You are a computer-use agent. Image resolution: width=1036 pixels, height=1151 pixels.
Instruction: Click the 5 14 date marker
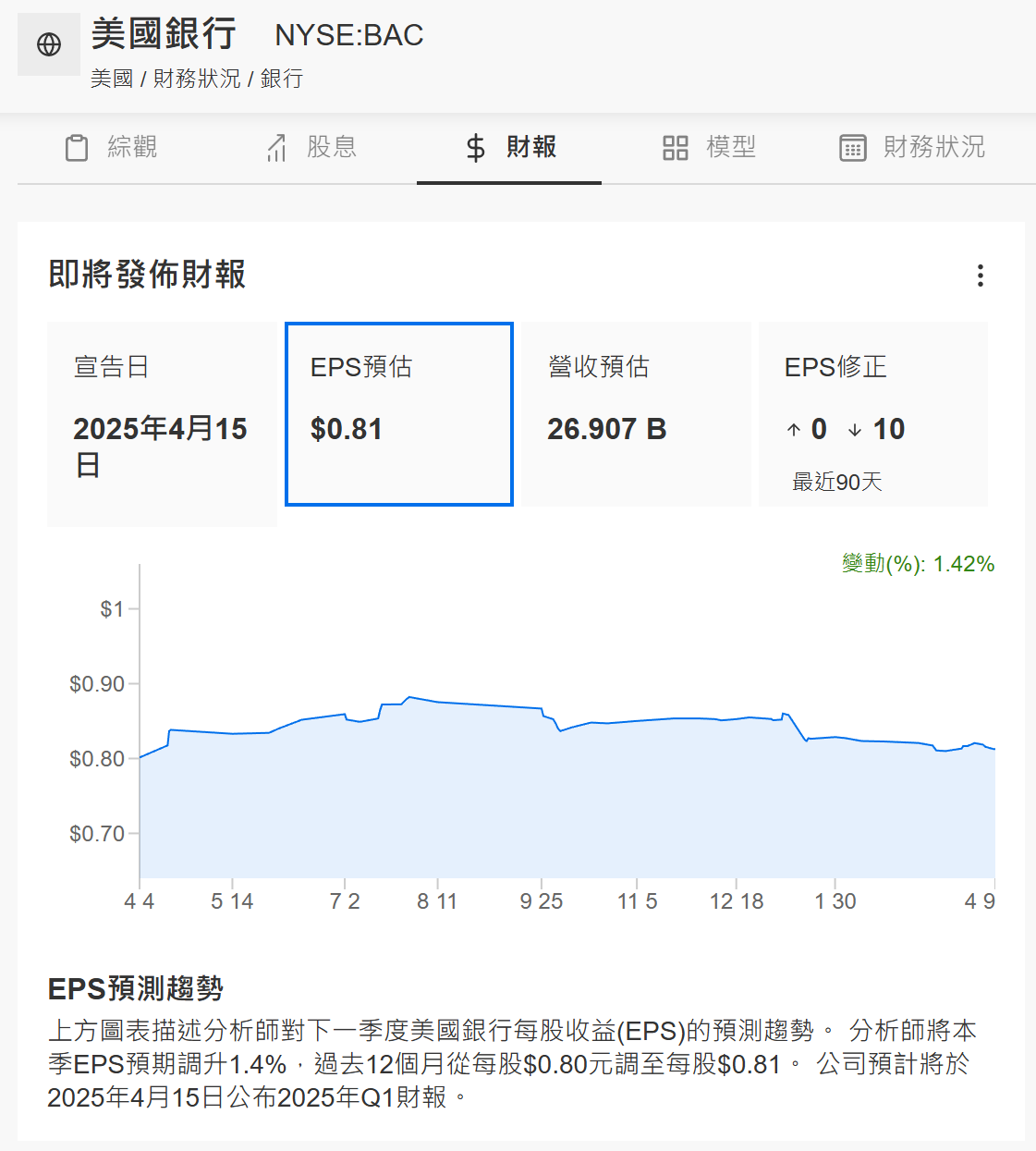coord(232,901)
